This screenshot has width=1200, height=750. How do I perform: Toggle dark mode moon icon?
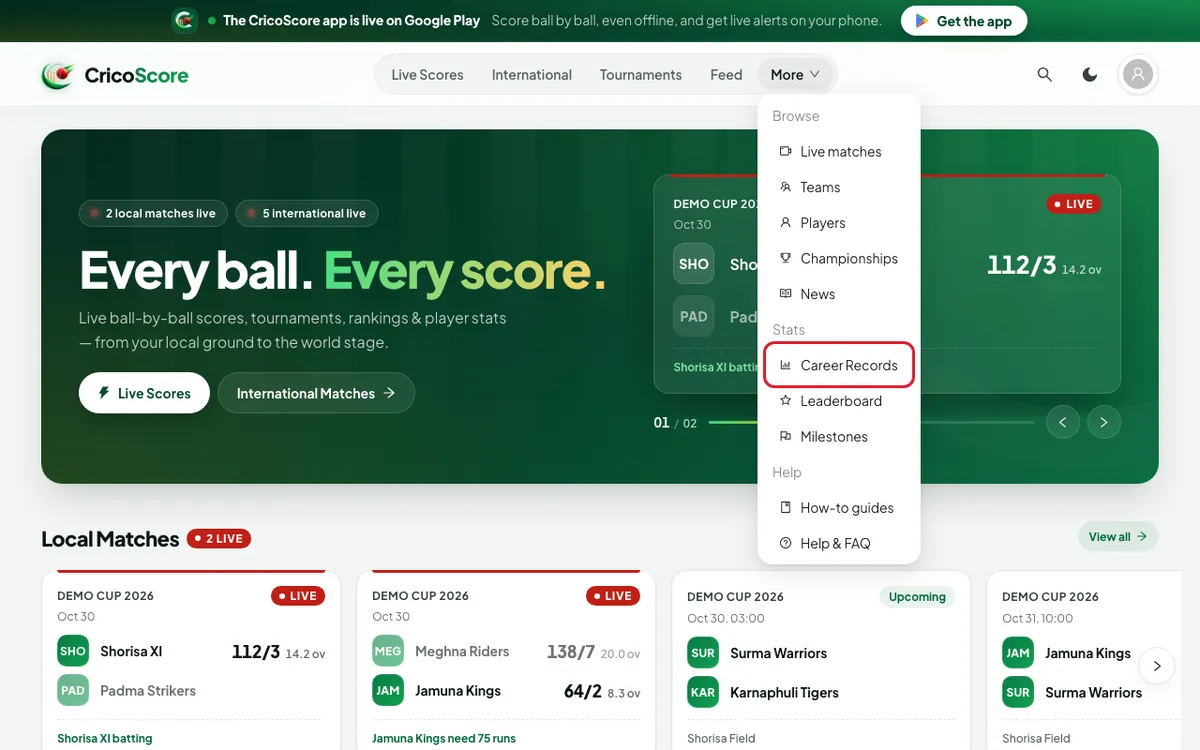1090,75
